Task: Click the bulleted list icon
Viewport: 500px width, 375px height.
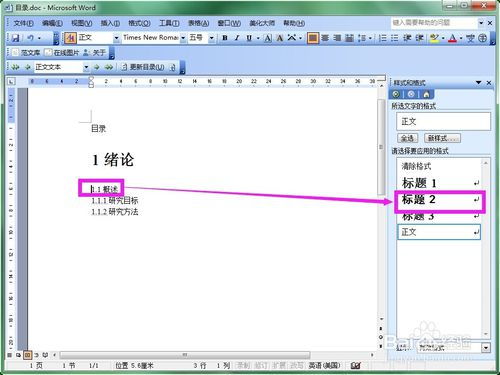Action: point(395,38)
